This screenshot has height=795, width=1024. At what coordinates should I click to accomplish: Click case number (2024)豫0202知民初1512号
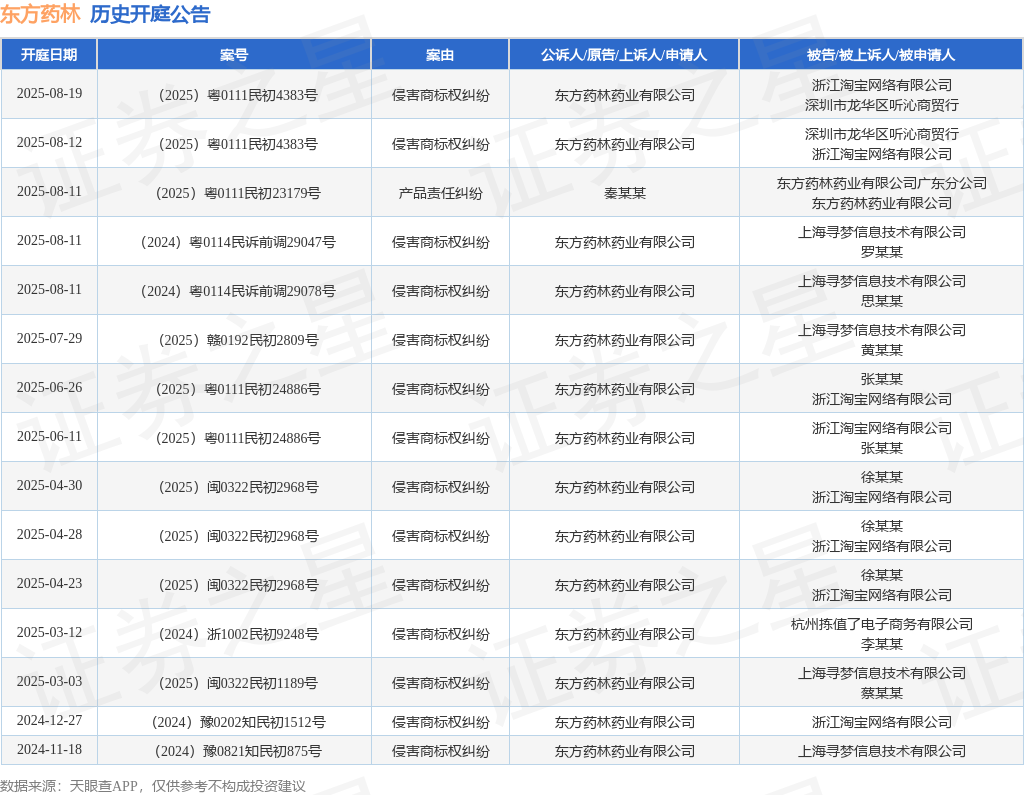[238, 722]
